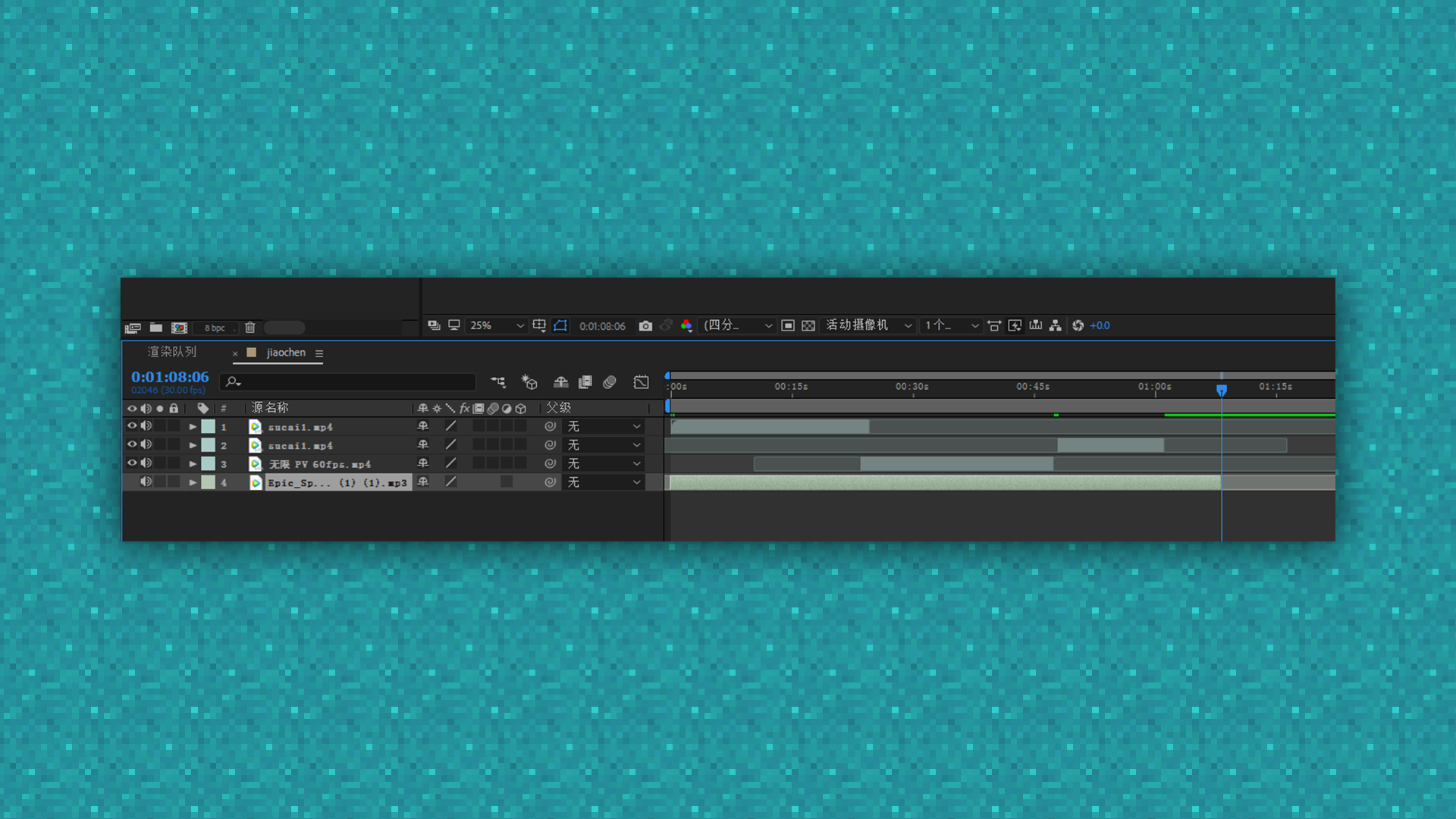Viewport: 1456px width, 819px height.
Task: Select the jiaochen composition tab
Action: pos(286,353)
